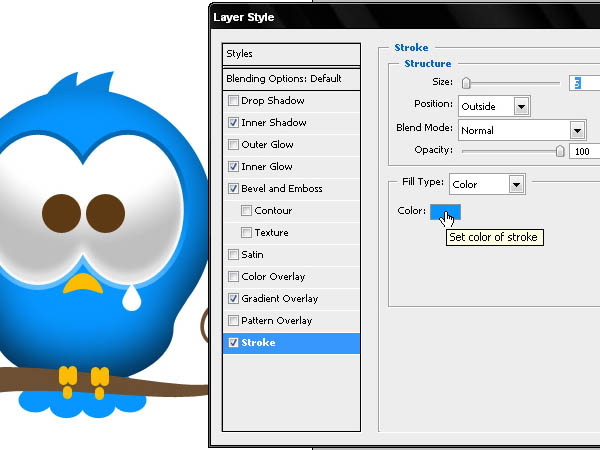Open the Position dropdown set to Outside
Image resolution: width=600 pixels, height=450 pixels.
494,106
